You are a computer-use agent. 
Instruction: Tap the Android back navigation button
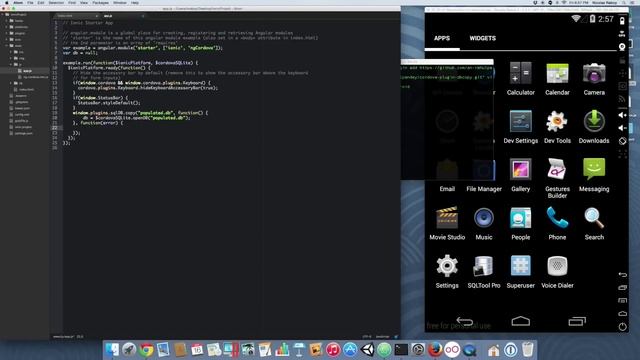464,321
